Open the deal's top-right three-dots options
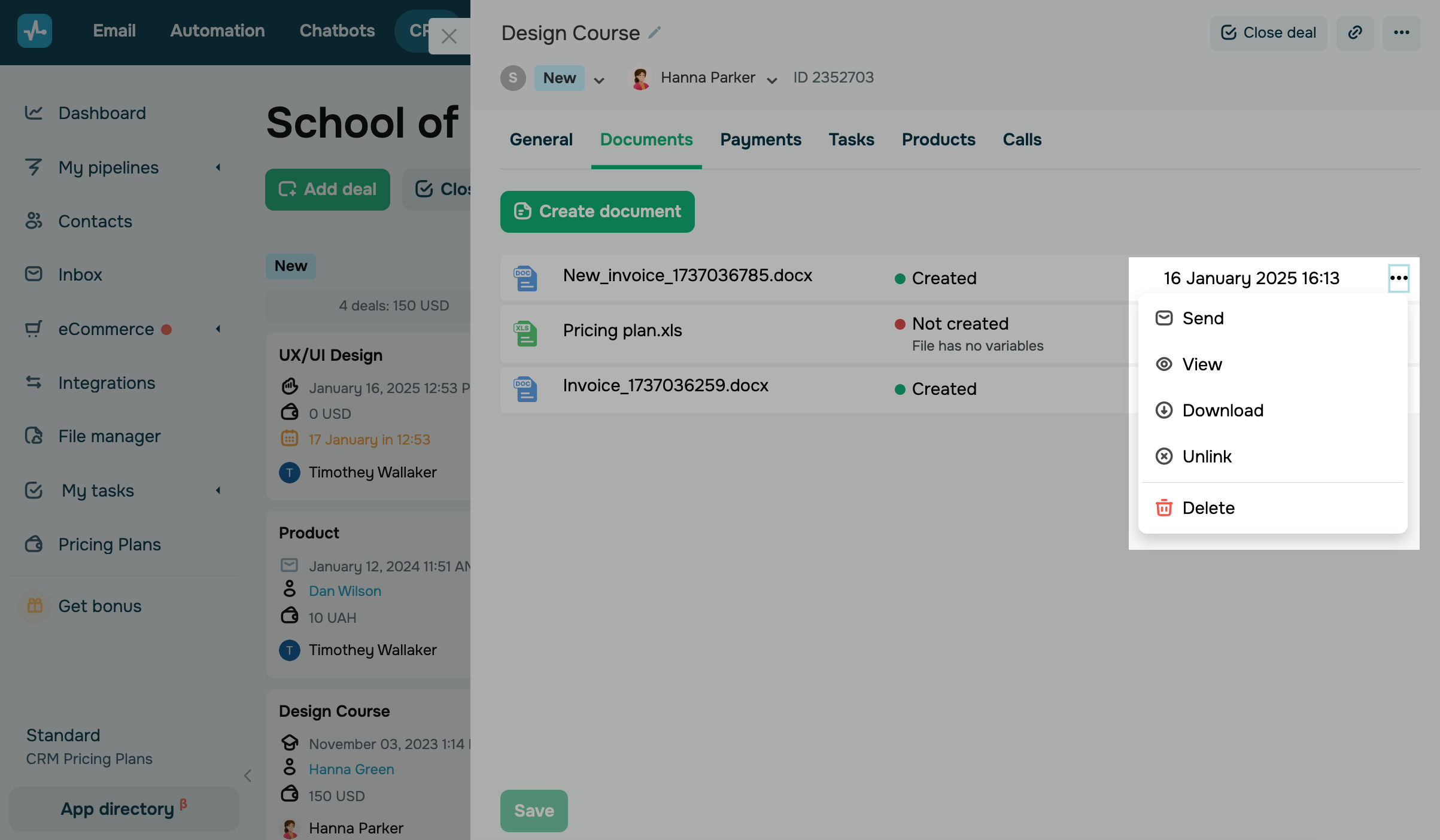 pyautogui.click(x=1401, y=33)
